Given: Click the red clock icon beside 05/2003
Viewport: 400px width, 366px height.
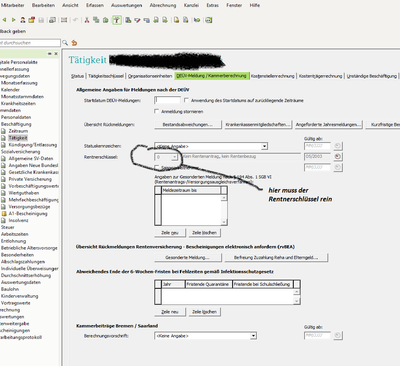Looking at the screenshot, I should coord(338,156).
